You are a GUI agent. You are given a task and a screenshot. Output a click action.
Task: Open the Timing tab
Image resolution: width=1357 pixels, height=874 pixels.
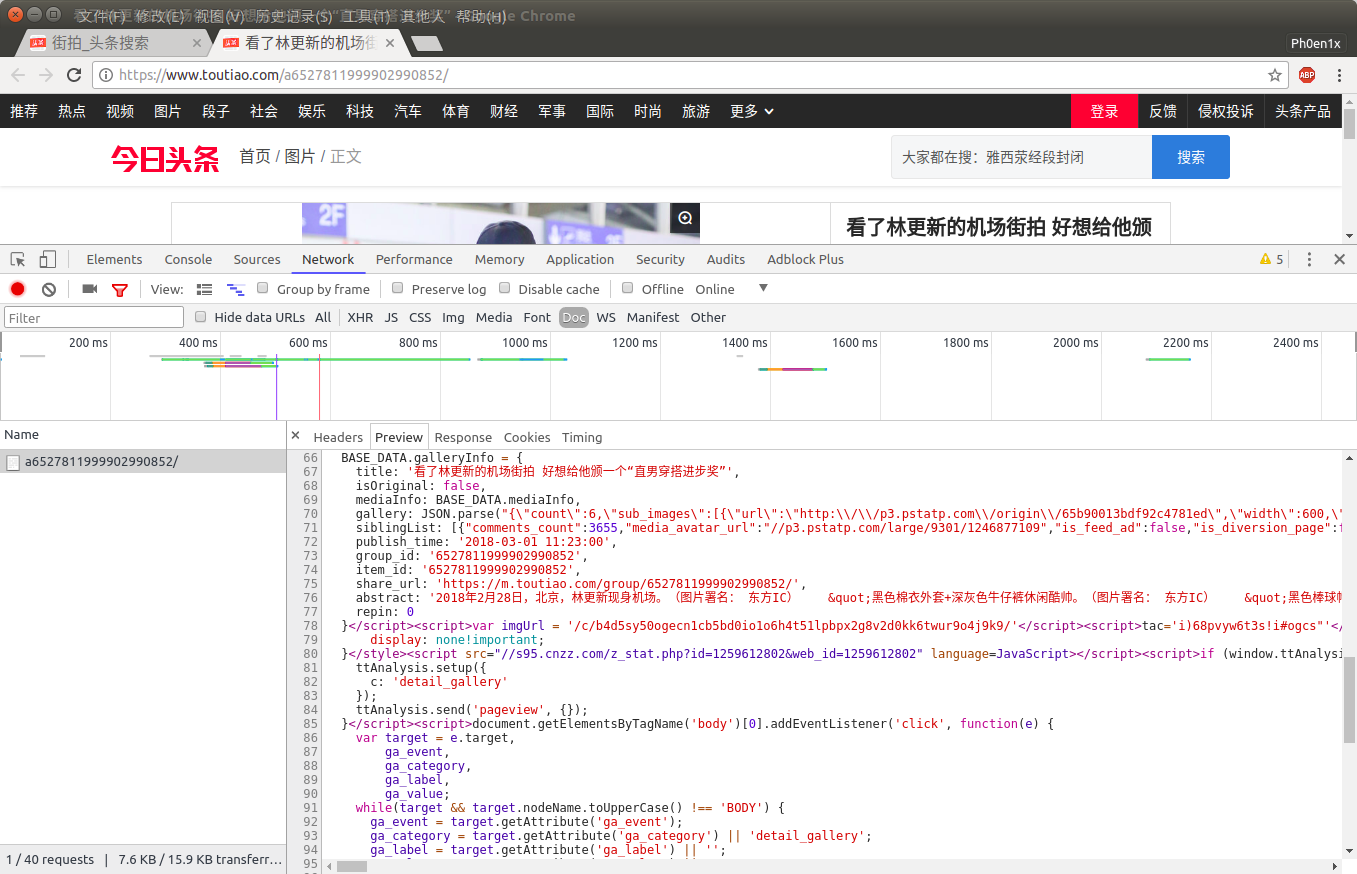tap(582, 437)
